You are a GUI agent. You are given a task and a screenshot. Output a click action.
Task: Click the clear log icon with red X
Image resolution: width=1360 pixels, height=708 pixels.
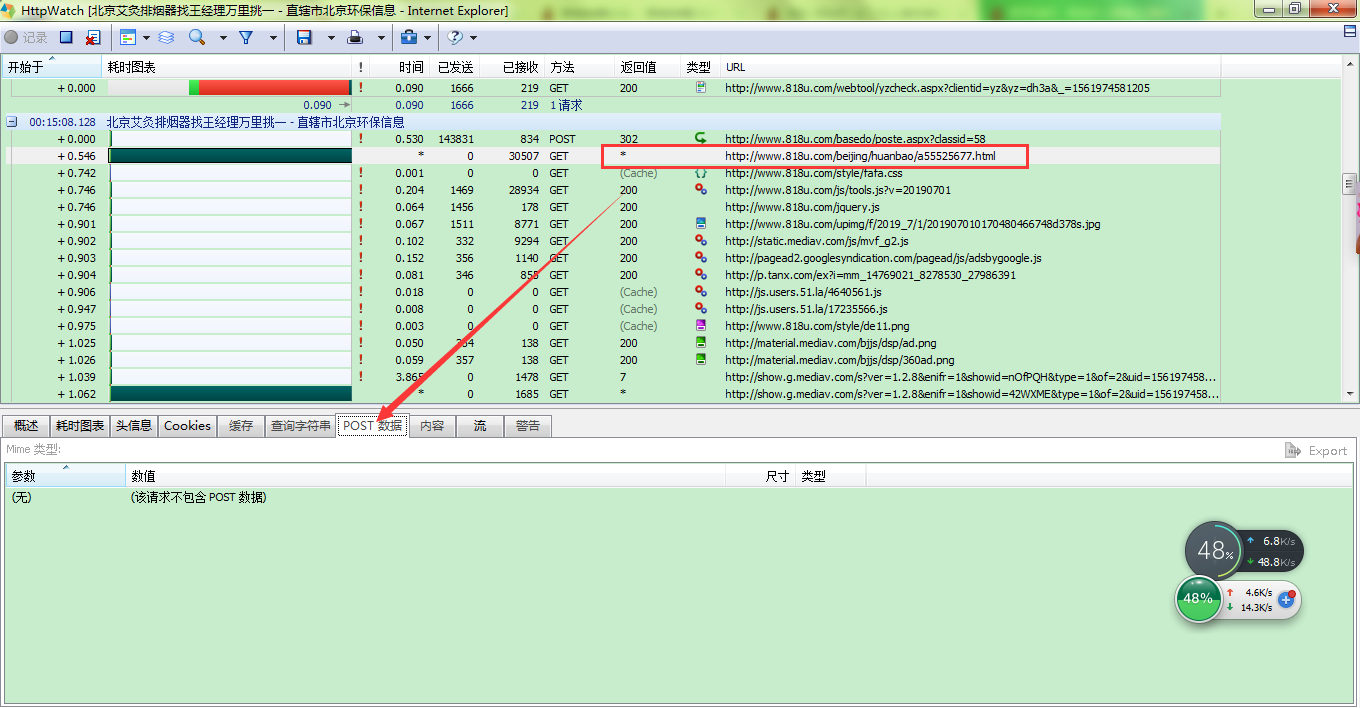92,37
